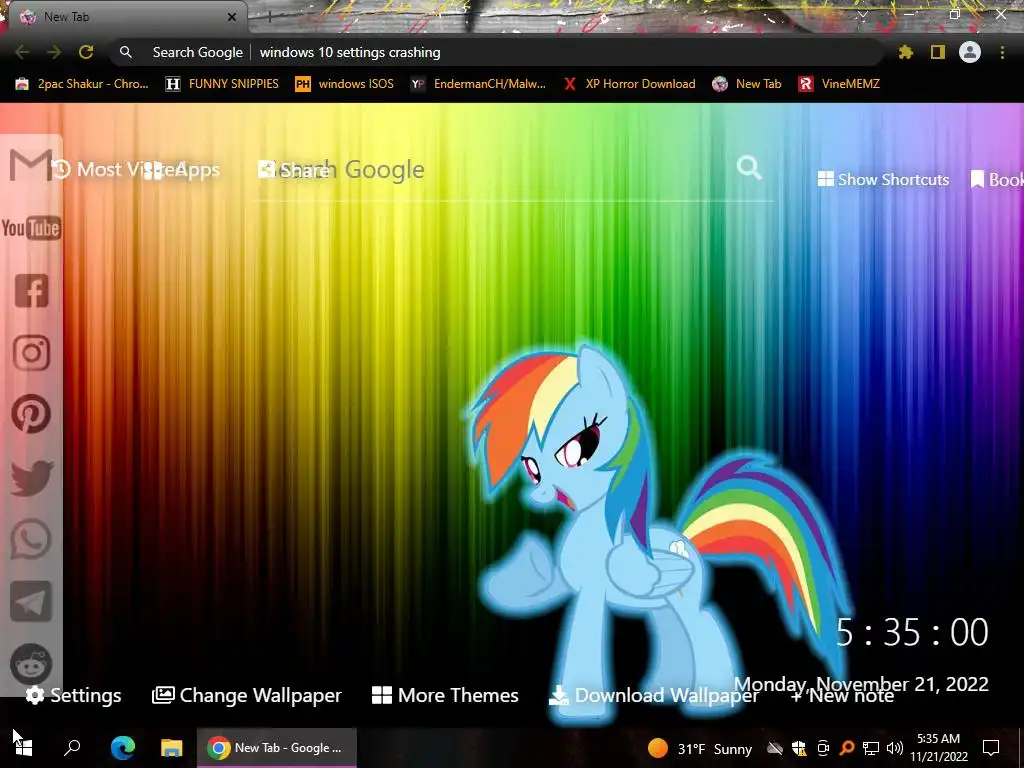1024x768 pixels.
Task: Open File Explorer from taskbar
Action: [x=172, y=748]
